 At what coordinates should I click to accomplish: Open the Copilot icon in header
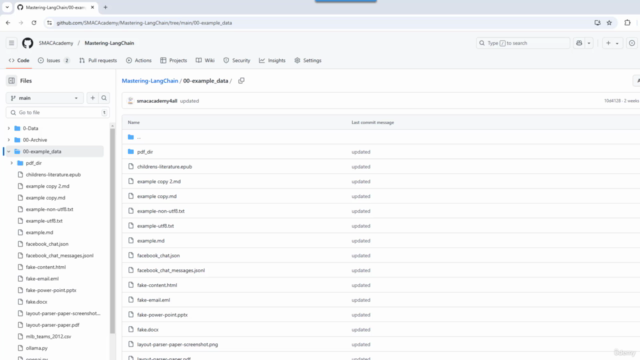(x=579, y=43)
